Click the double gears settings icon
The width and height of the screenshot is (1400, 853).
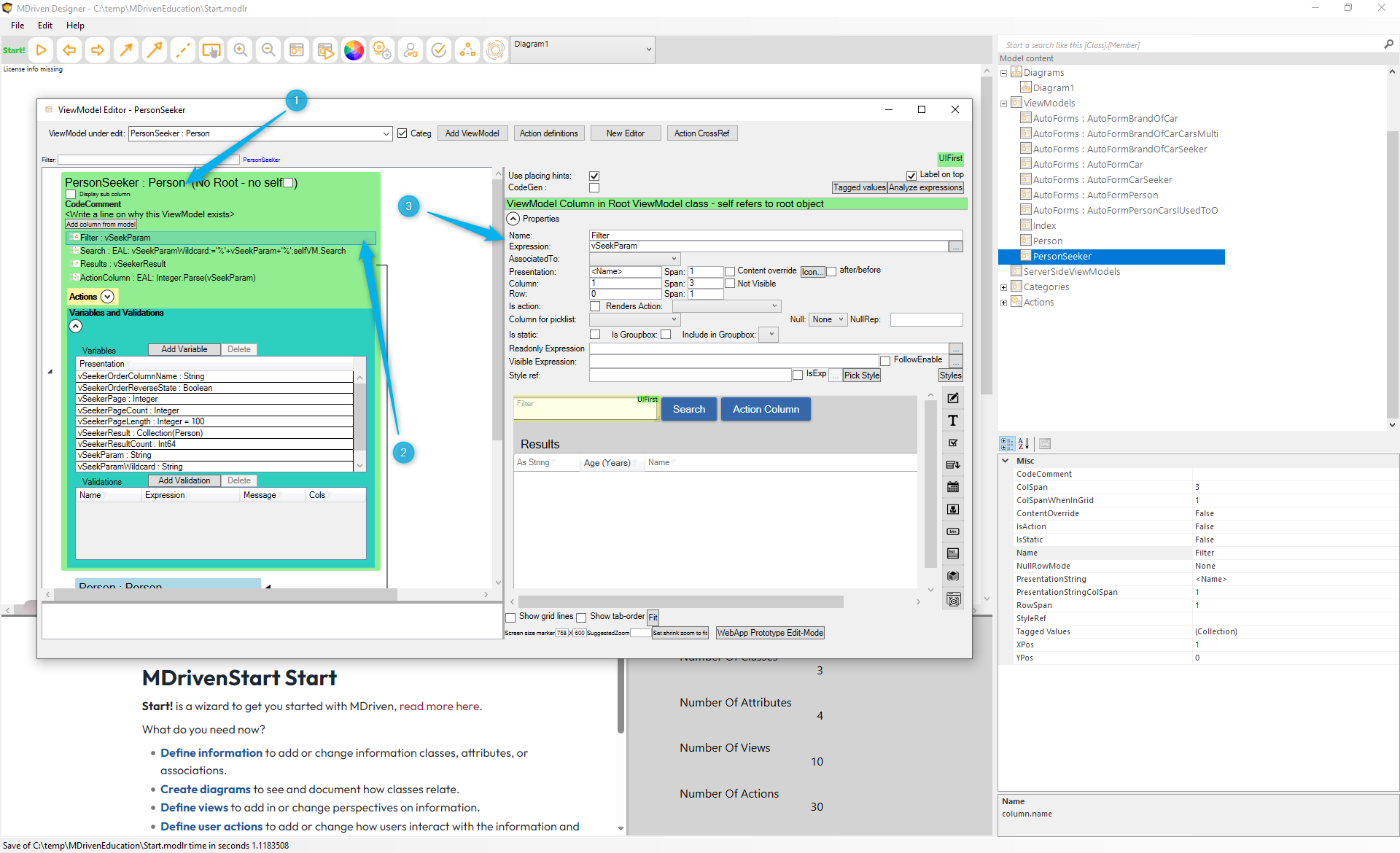[382, 50]
